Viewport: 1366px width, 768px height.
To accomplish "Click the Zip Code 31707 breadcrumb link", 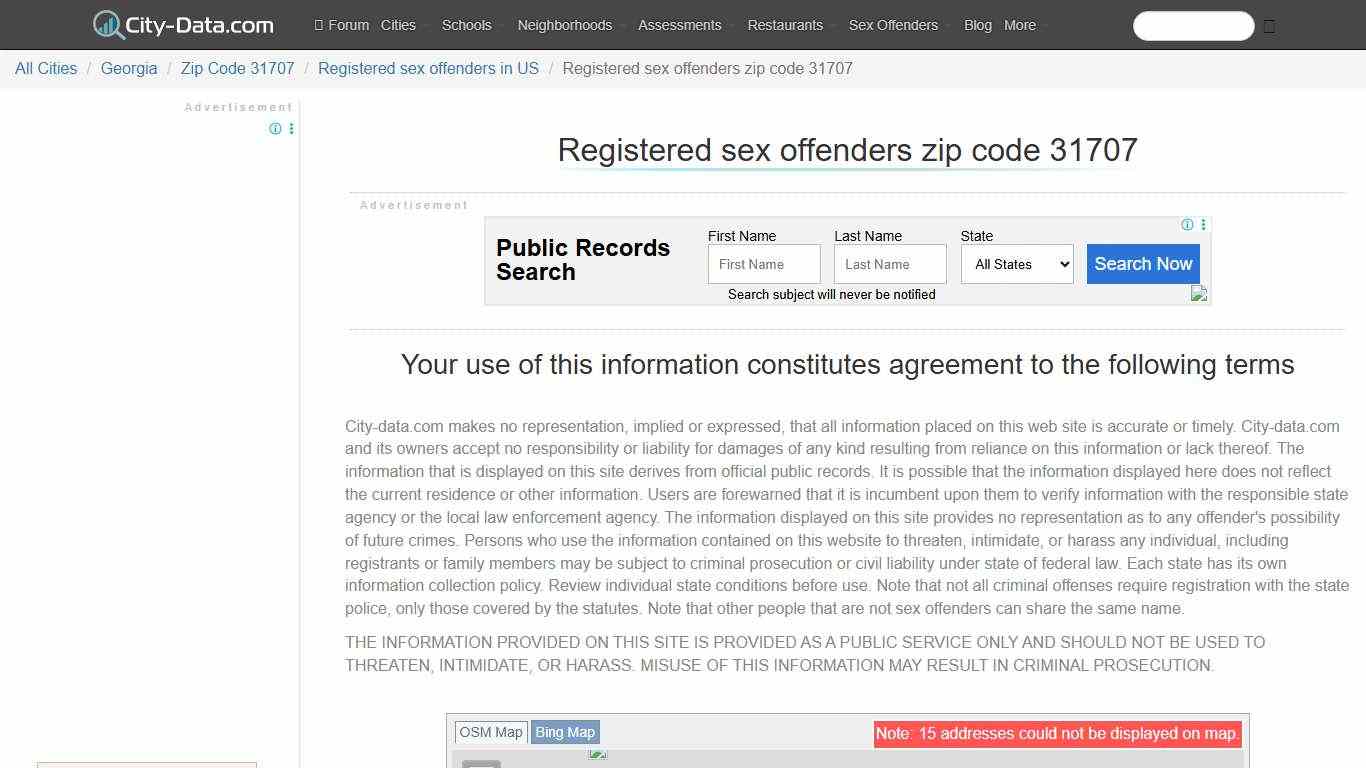I will 237,68.
